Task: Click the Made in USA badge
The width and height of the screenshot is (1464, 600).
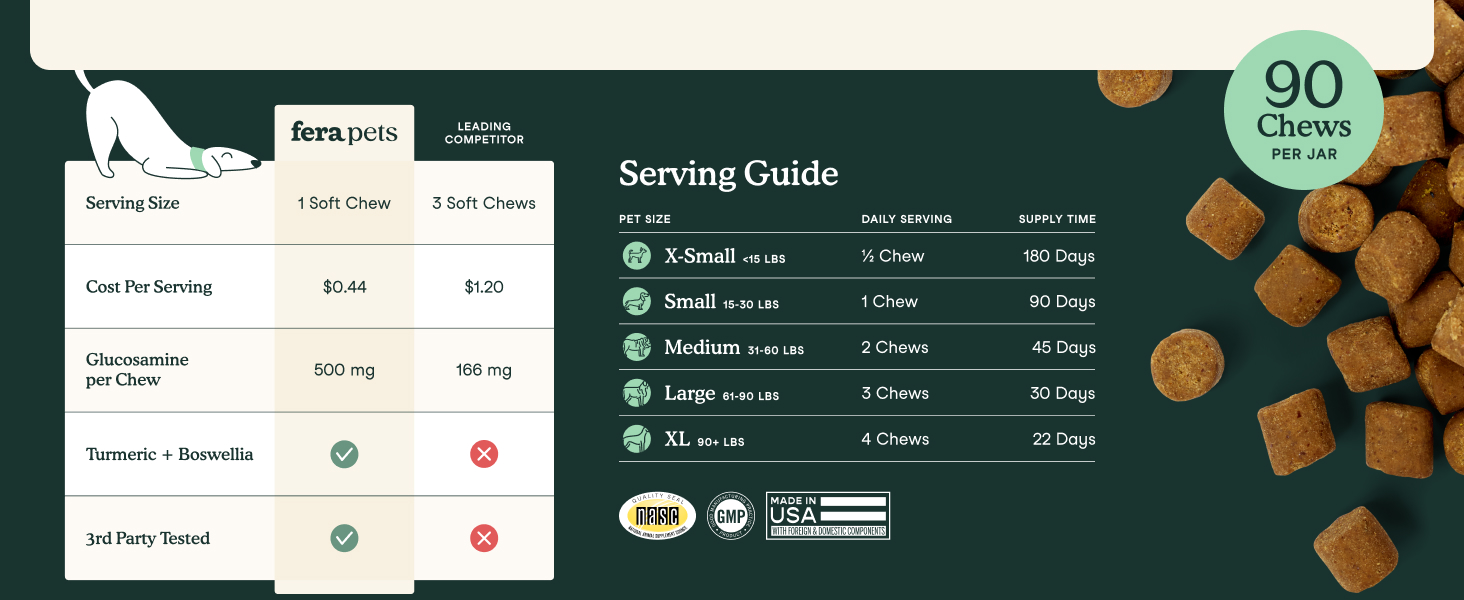Action: click(828, 516)
